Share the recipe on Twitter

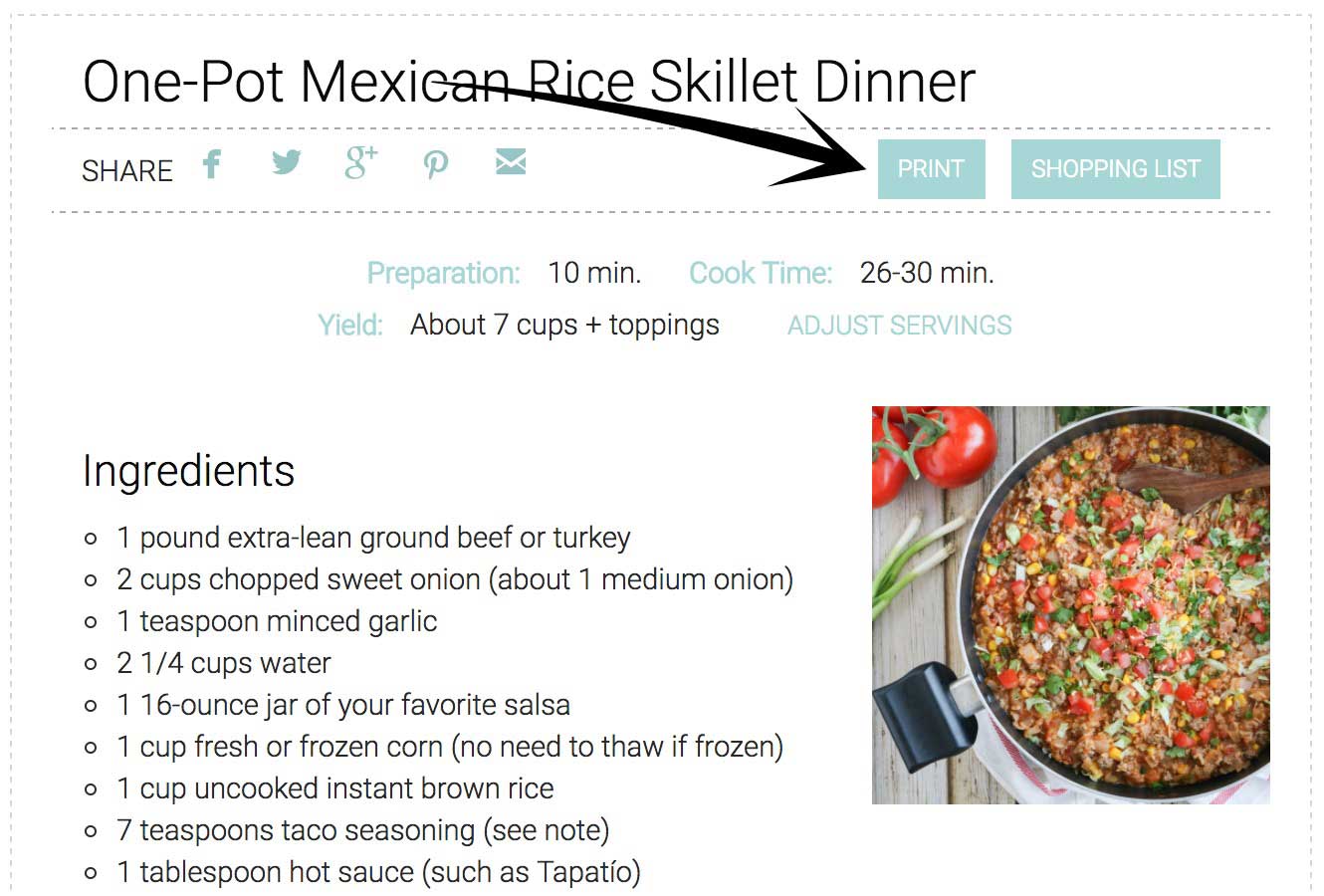coord(287,162)
